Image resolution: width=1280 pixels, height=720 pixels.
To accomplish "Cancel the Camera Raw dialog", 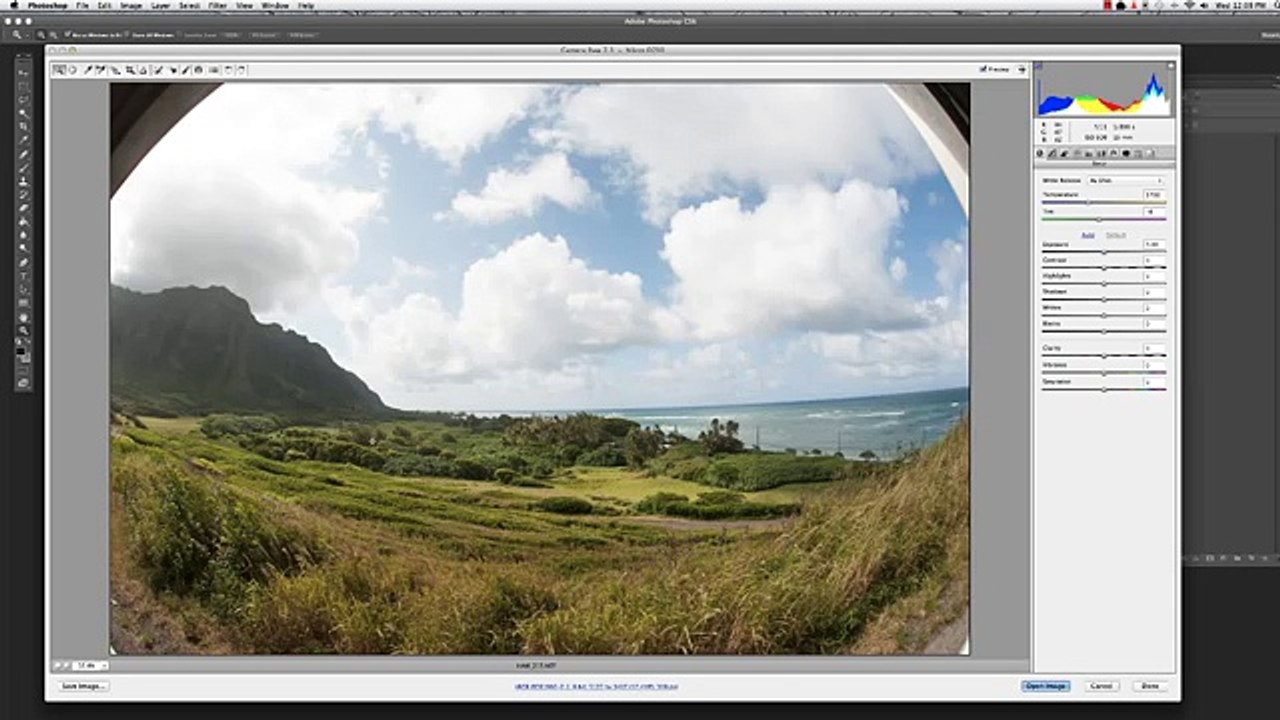I will click(1101, 686).
